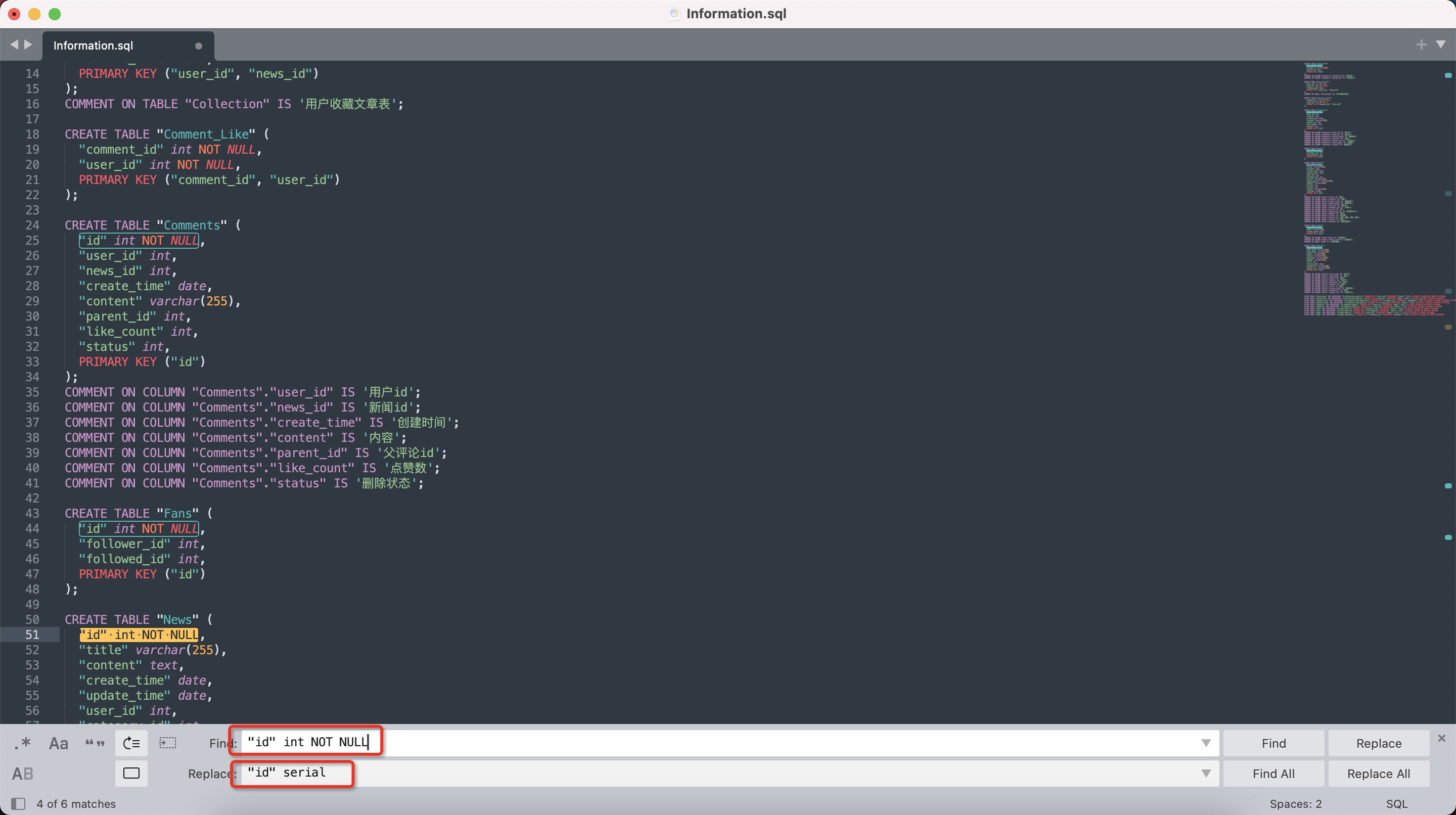Toggle whole word matching
Screen dimensions: 1456x815
[x=95, y=743]
